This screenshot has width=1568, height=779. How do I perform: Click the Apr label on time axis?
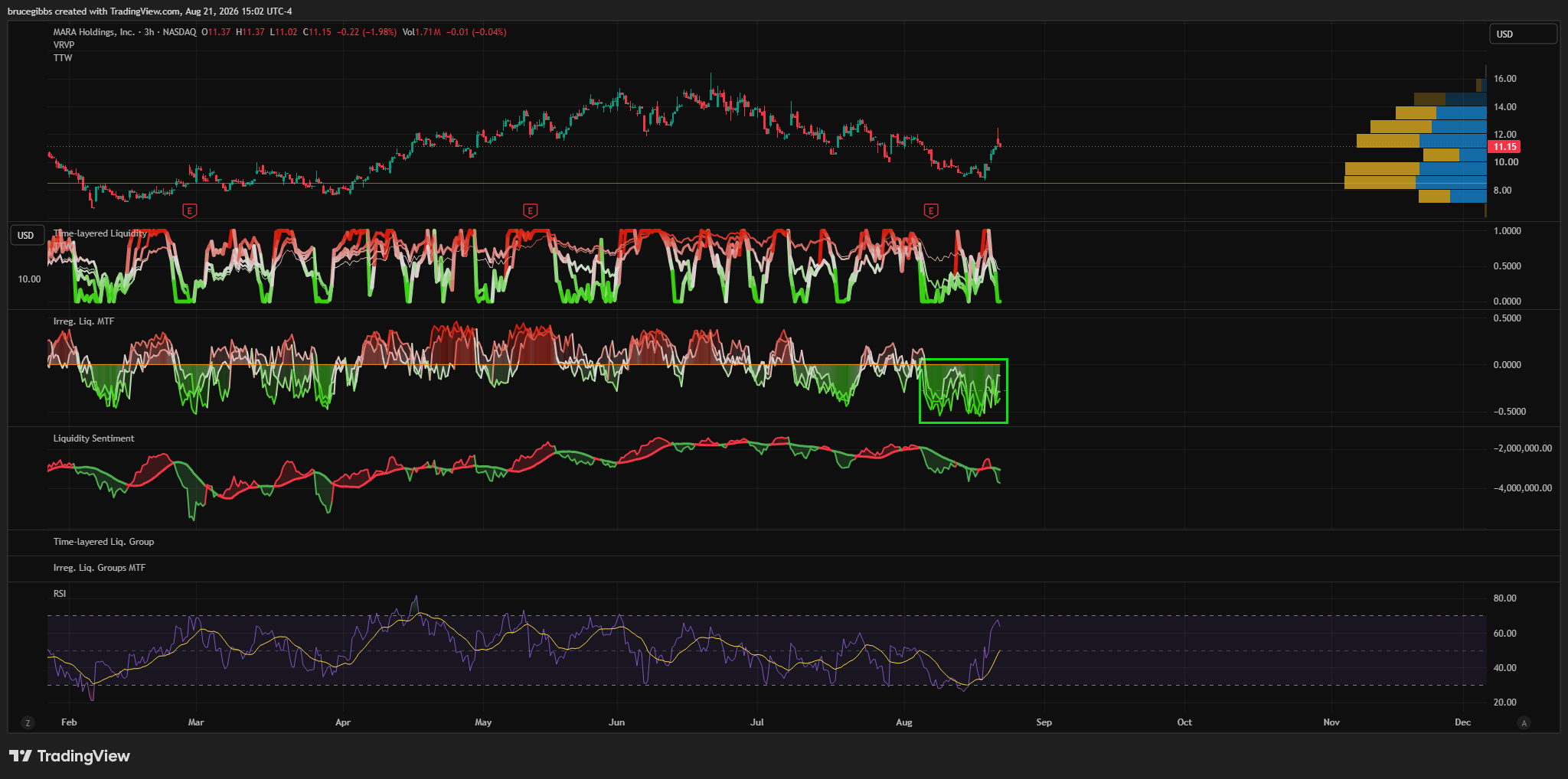click(343, 722)
